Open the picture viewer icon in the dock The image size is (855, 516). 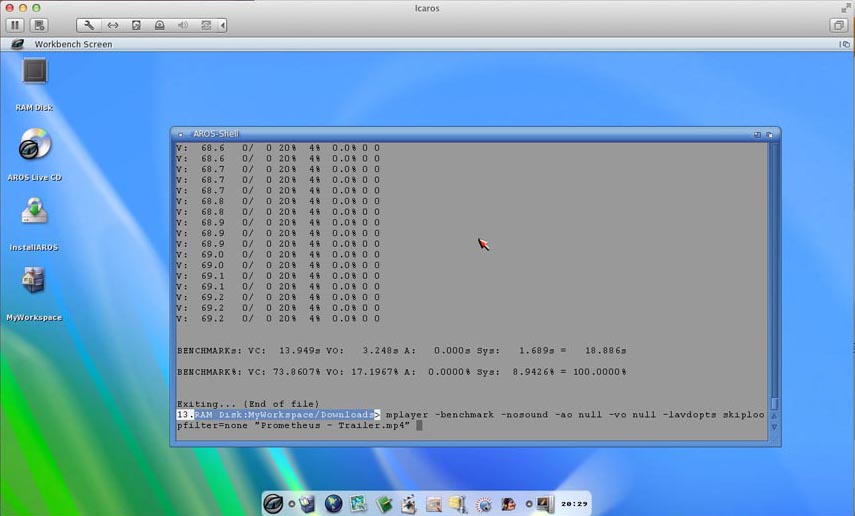click(x=358, y=503)
